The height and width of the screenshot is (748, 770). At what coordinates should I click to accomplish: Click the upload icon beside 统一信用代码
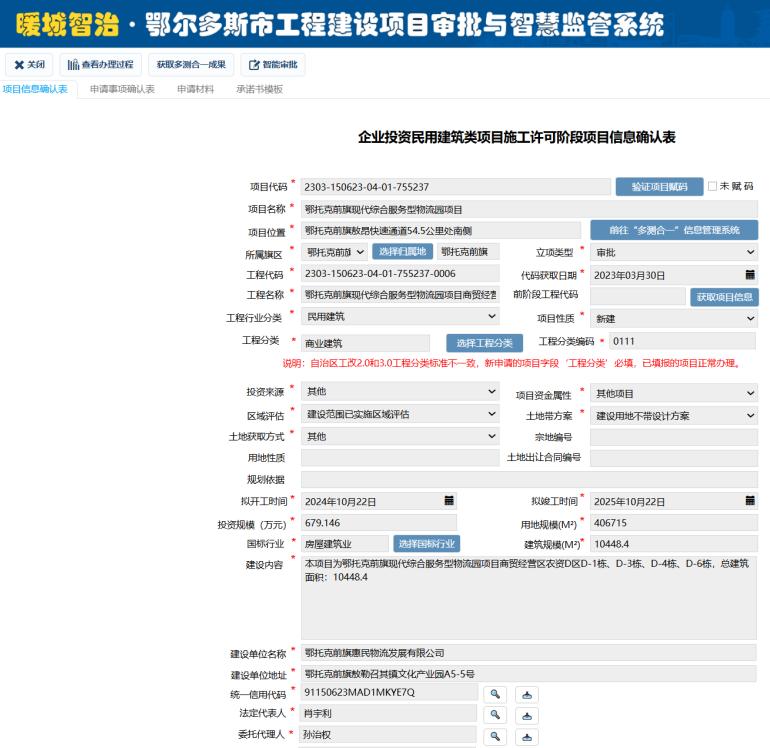click(x=527, y=693)
